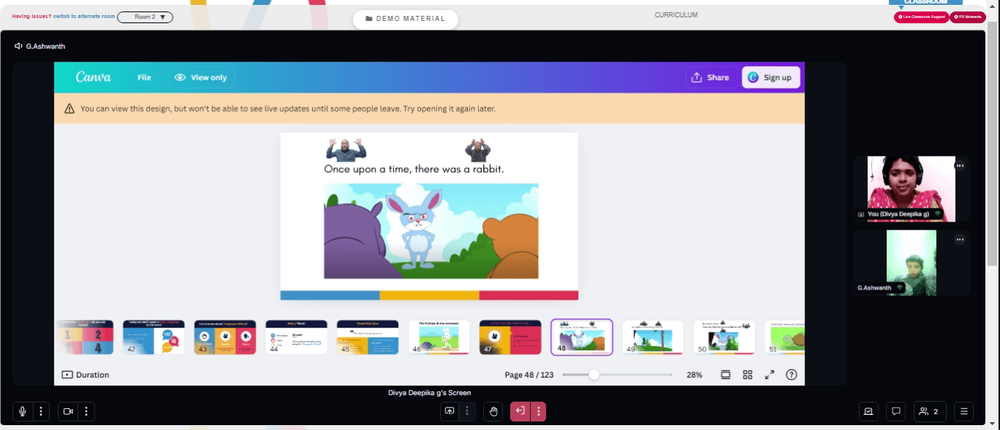Select slide thumbnail 42
Viewport: 1000px width, 430px height.
[x=154, y=337]
